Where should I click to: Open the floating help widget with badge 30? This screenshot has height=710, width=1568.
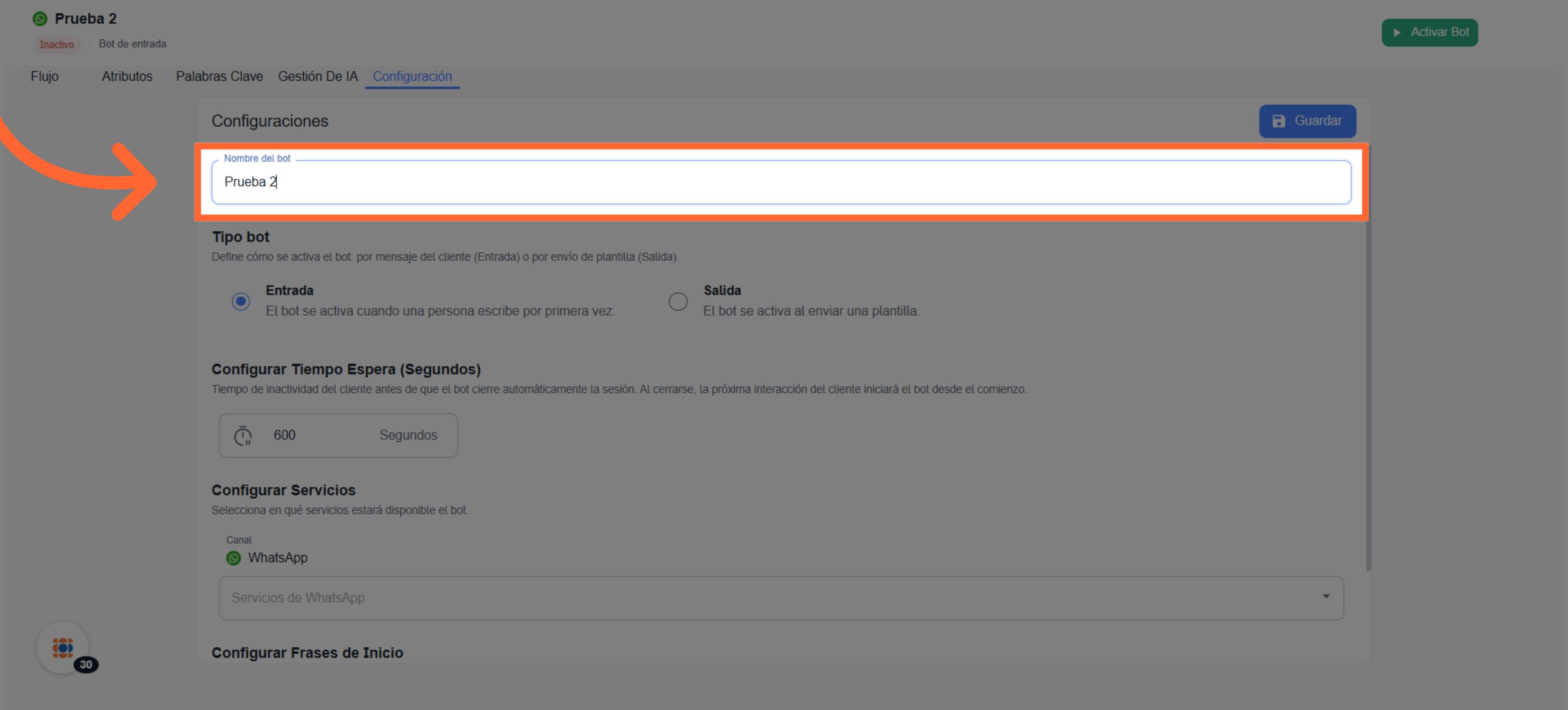coord(63,648)
